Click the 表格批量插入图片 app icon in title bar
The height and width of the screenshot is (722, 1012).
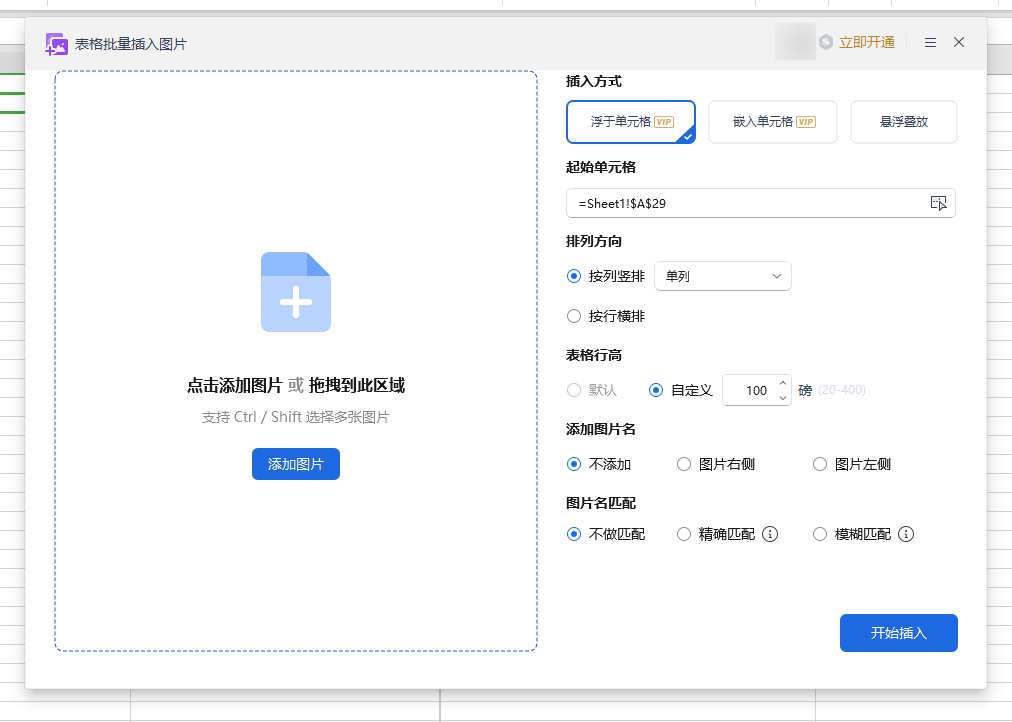[x=57, y=42]
